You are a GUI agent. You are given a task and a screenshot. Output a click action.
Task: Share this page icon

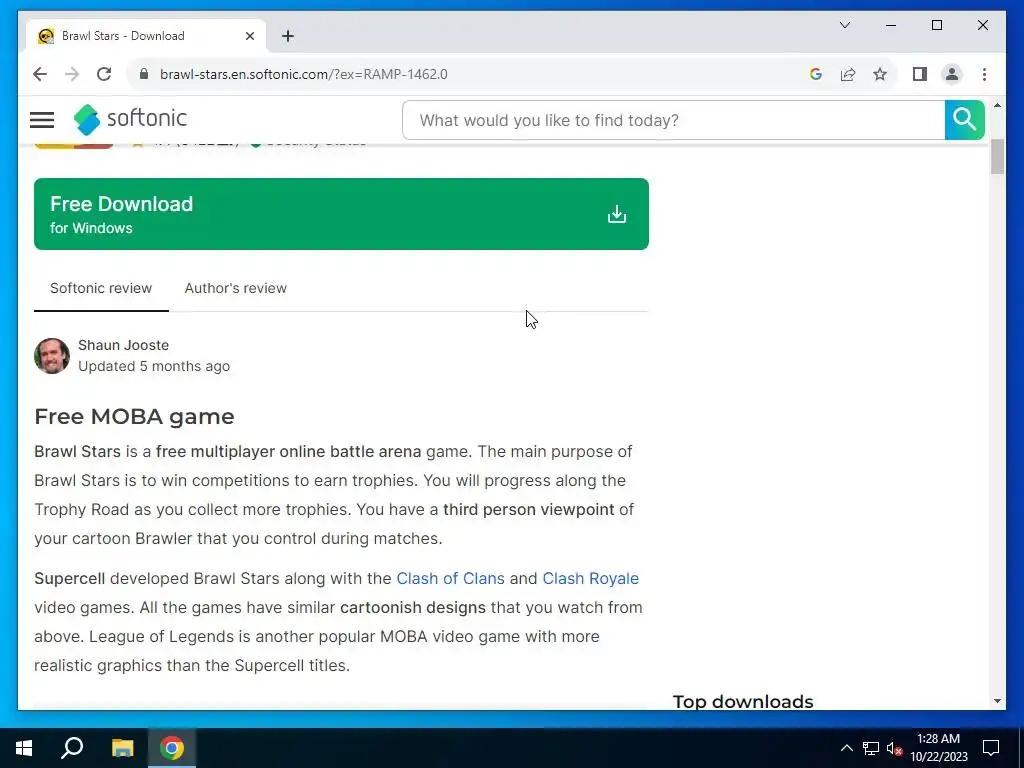[848, 74]
